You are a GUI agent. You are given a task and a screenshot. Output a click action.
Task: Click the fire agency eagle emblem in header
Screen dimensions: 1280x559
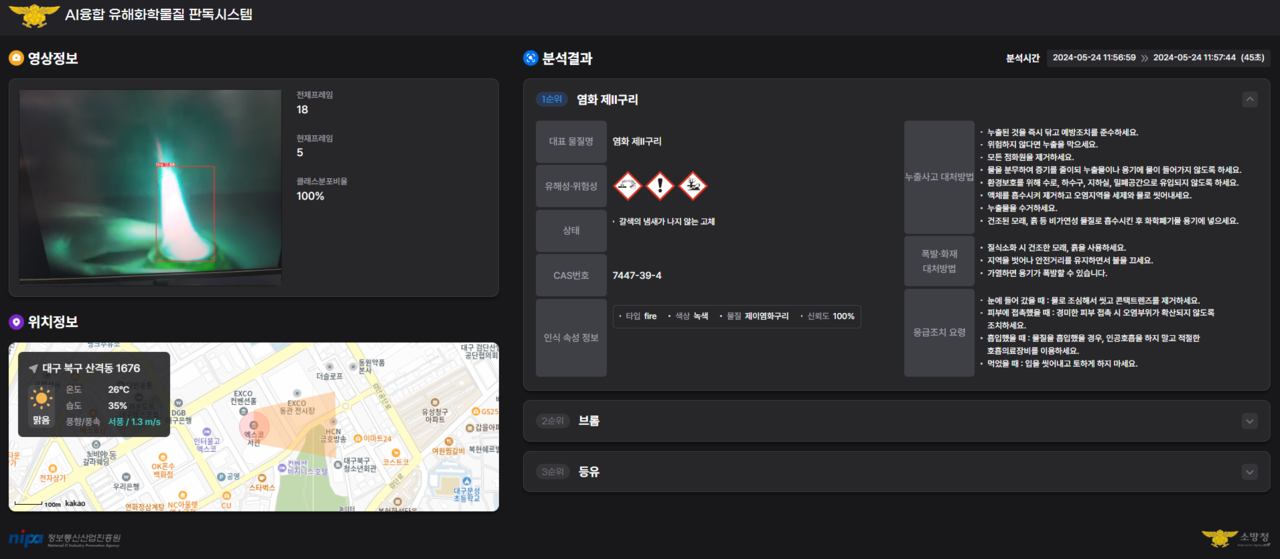(x=33, y=15)
